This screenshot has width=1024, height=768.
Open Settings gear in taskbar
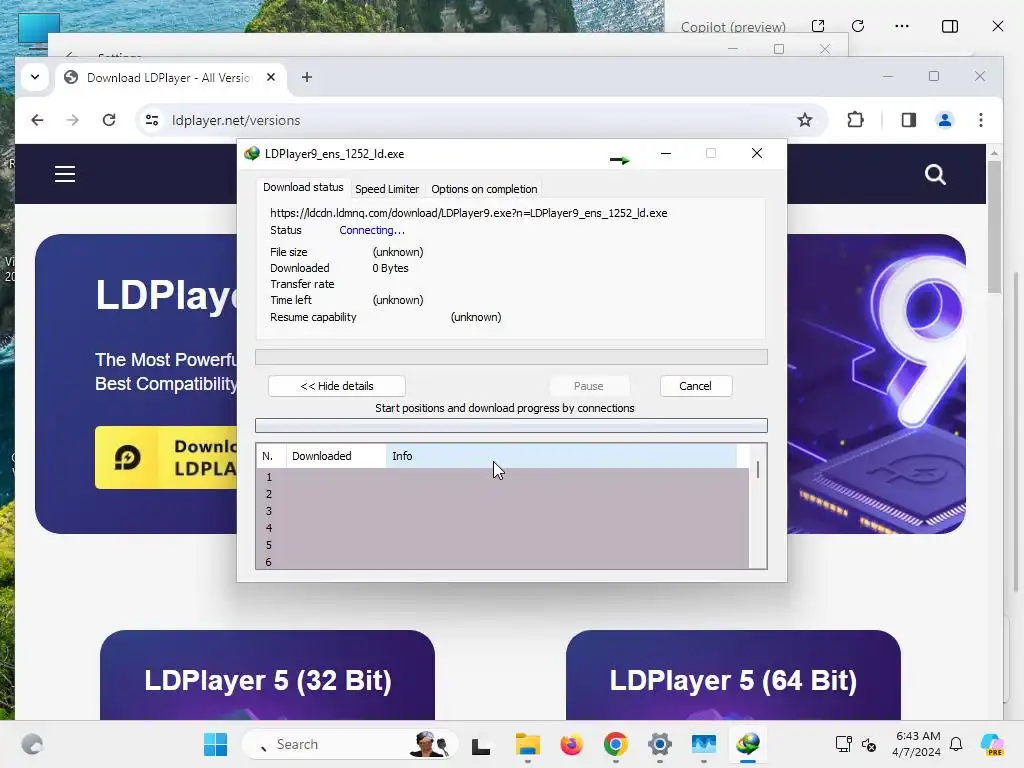coord(660,744)
